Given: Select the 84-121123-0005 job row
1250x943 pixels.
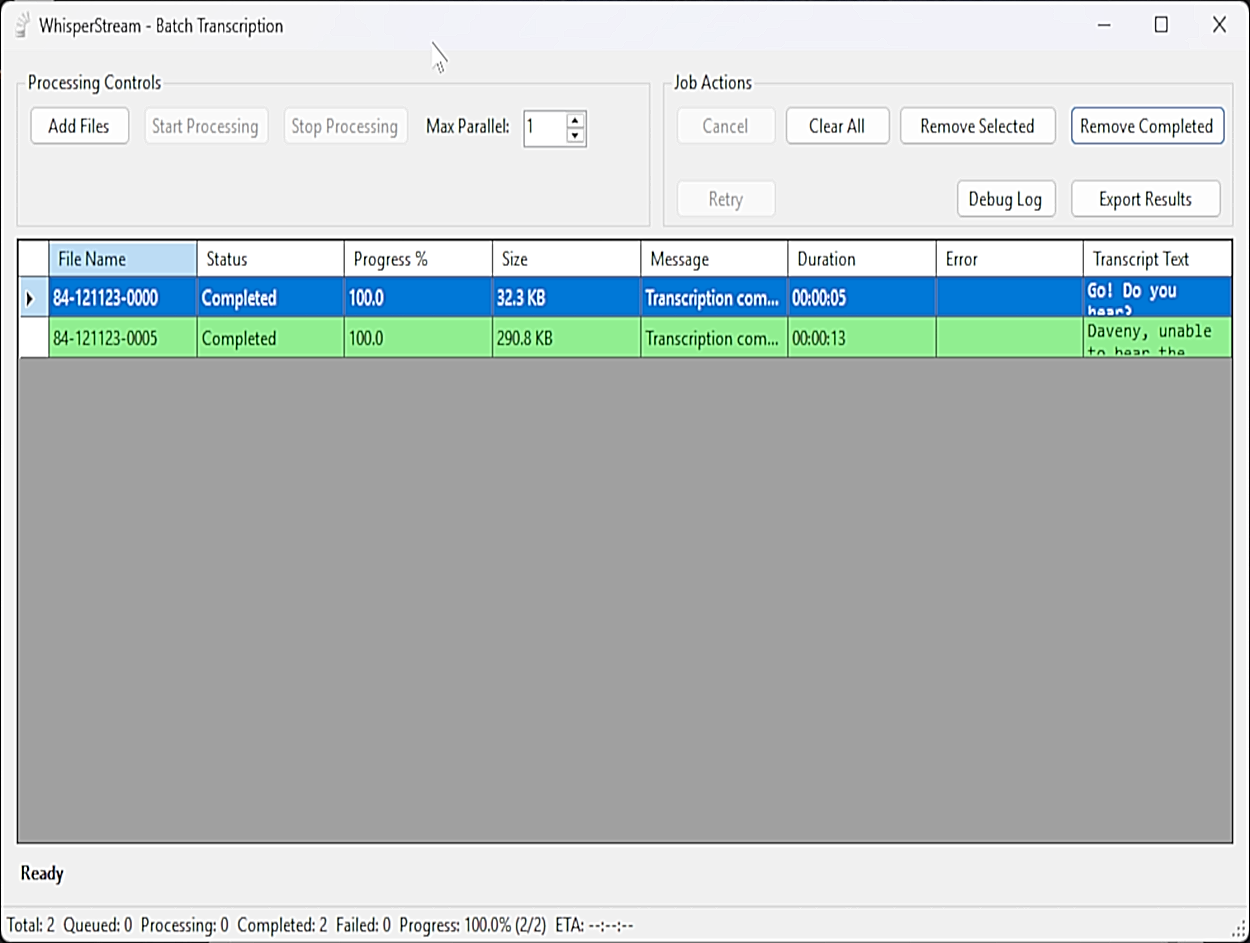Looking at the screenshot, I should click(122, 338).
